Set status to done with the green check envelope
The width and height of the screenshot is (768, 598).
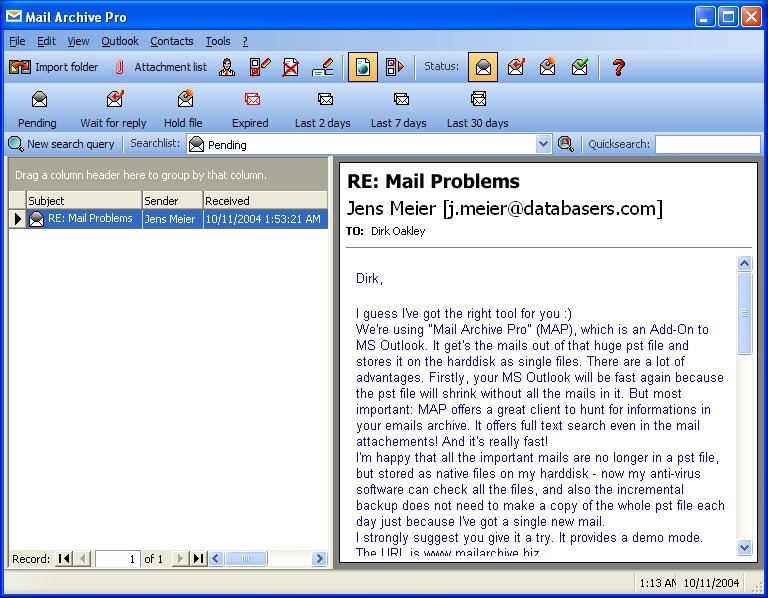tap(579, 67)
